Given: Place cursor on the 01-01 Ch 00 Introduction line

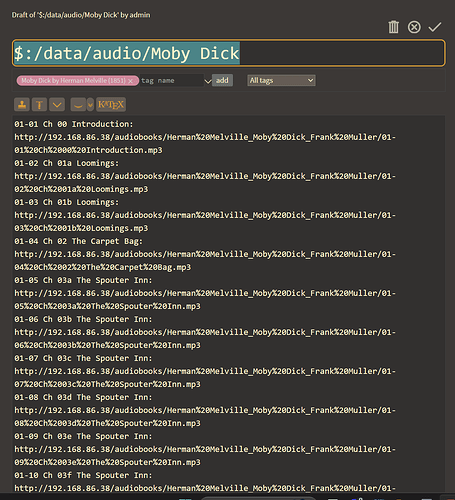Looking at the screenshot, I should 74,124.
